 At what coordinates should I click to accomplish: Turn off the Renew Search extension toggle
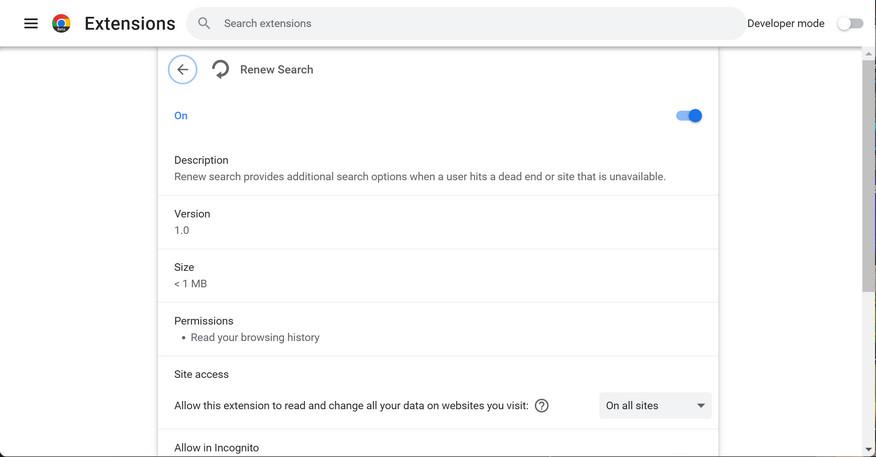click(689, 116)
